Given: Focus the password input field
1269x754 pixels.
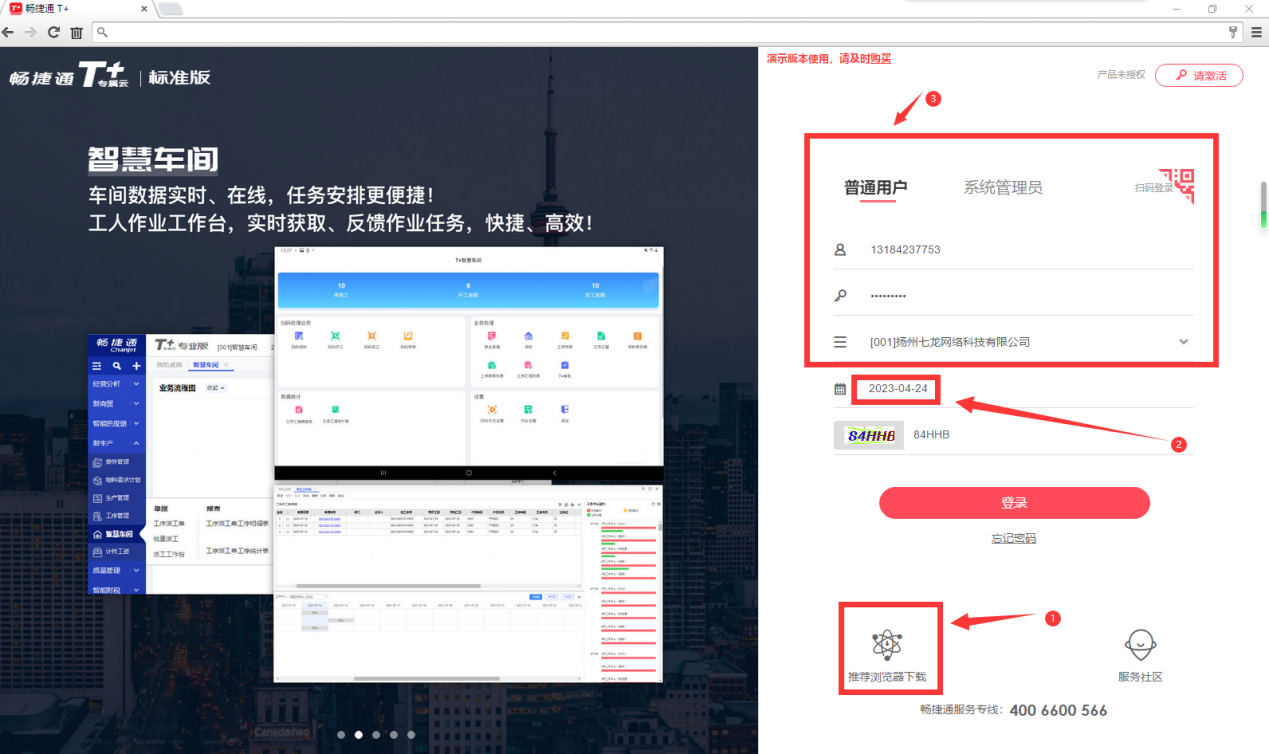Looking at the screenshot, I should 1014,296.
